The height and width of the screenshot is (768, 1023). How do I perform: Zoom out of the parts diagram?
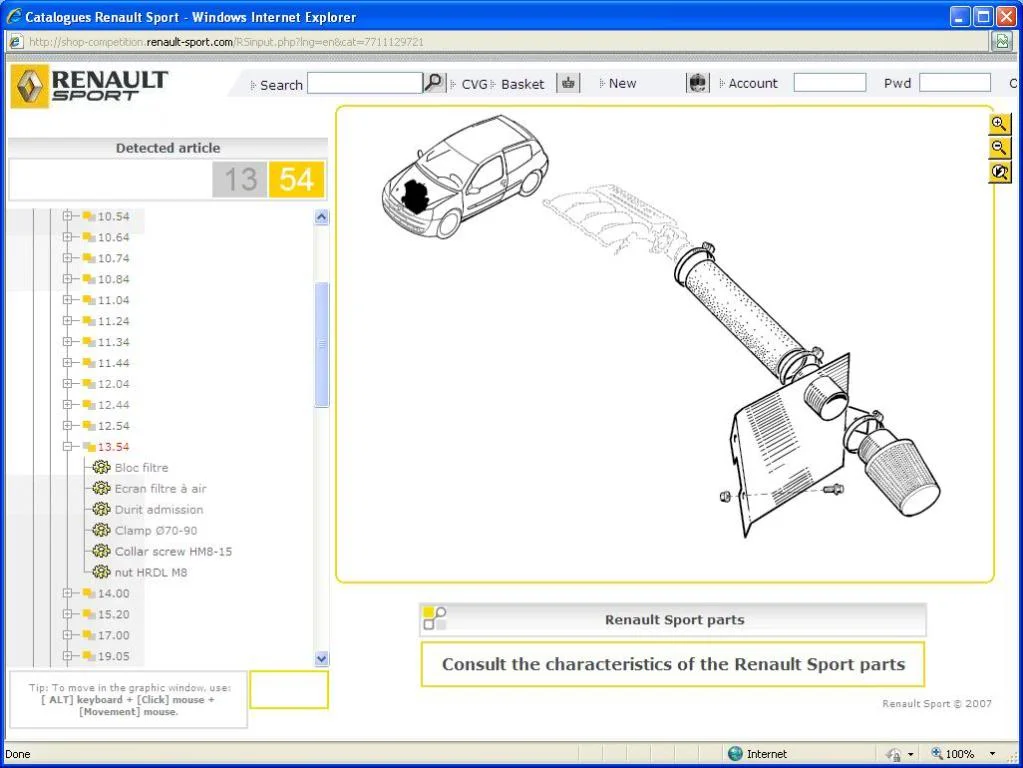(x=999, y=147)
